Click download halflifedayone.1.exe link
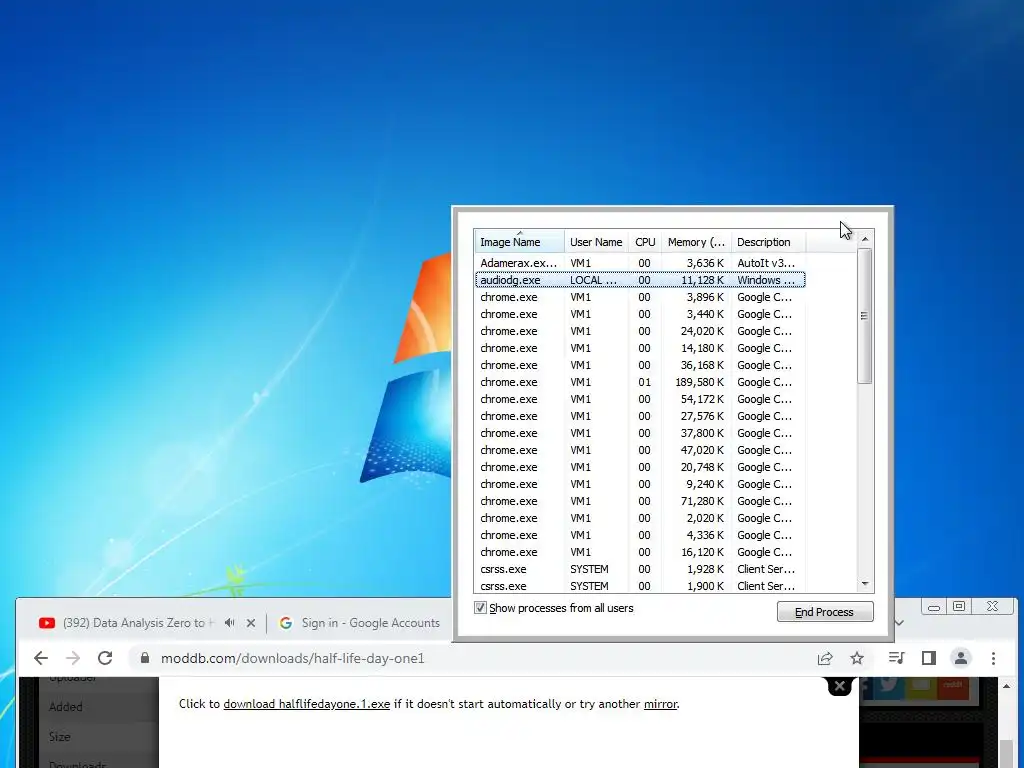The image size is (1024, 768). click(306, 704)
